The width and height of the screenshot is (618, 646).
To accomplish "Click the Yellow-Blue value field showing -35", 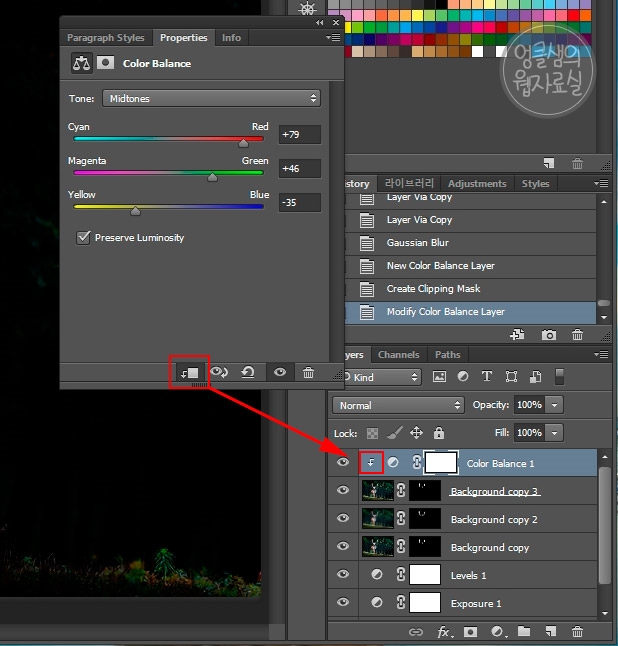I will point(300,203).
